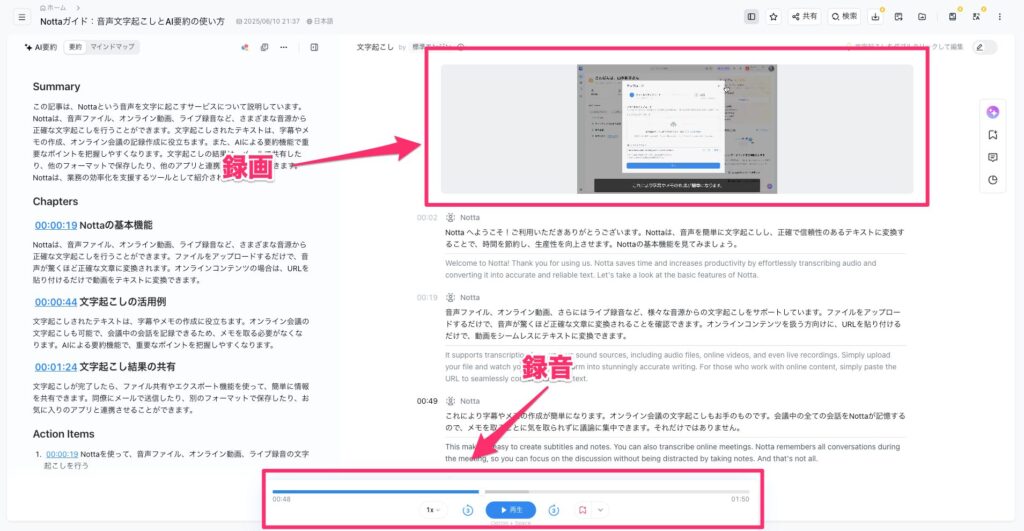The width and height of the screenshot is (1024, 531).
Task: Open the 1x playback speed dropdown
Action: tap(433, 510)
